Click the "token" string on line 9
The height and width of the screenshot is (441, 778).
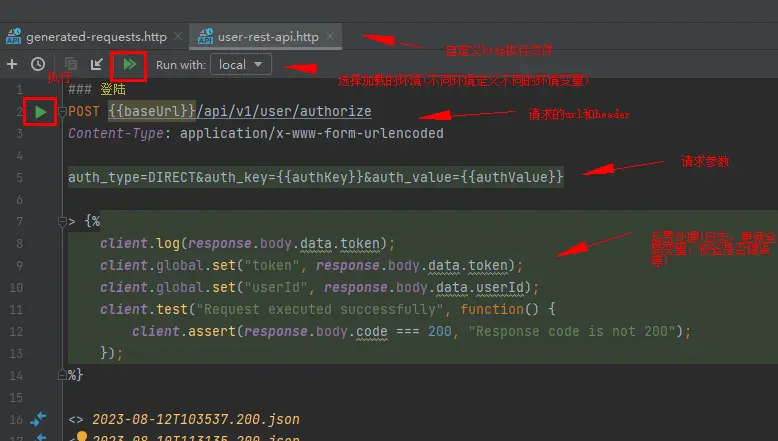271,265
